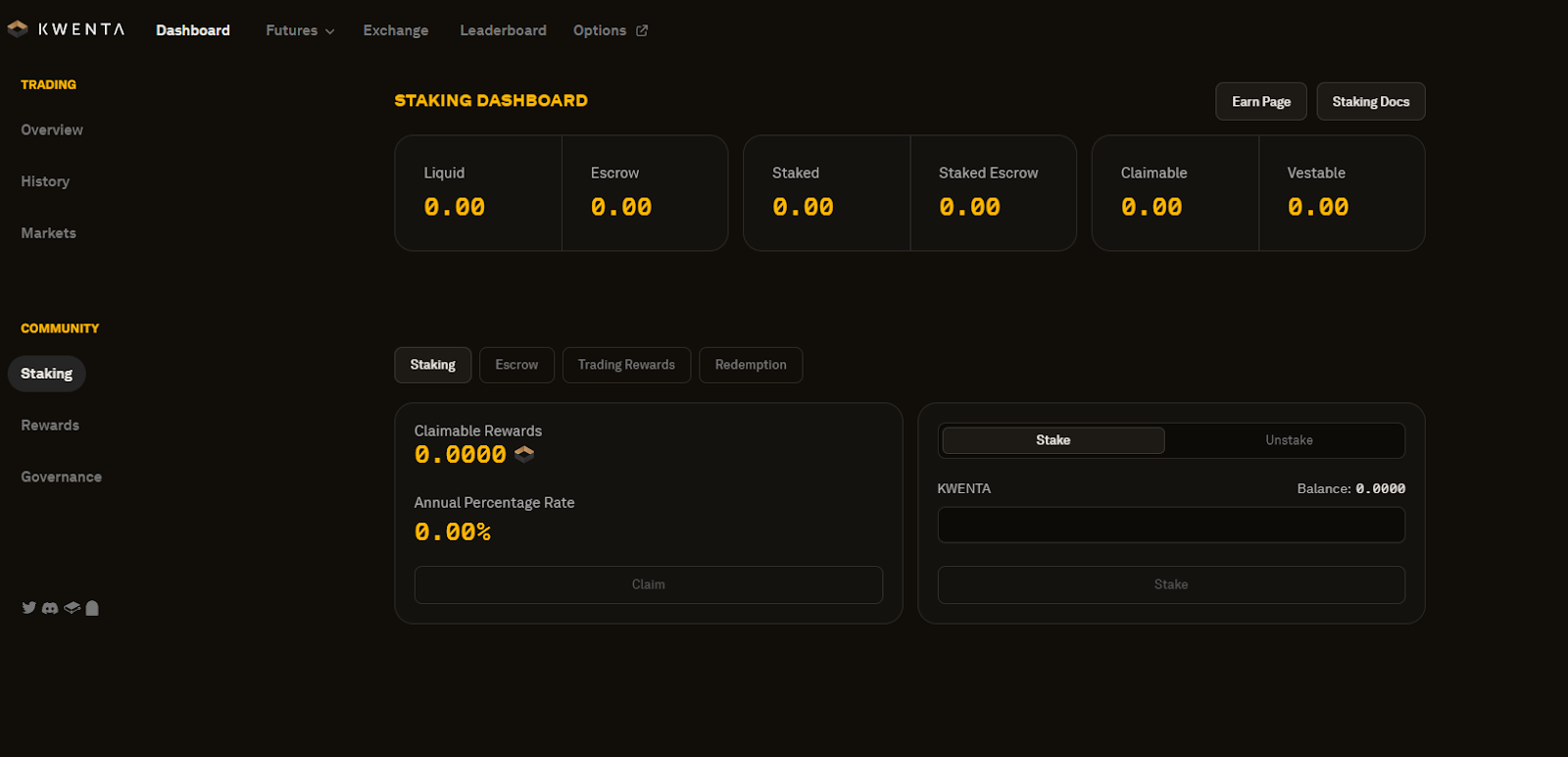Click the tombstone-shaped icon in sidebar
Viewport: 1568px width, 757px height.
(x=92, y=608)
